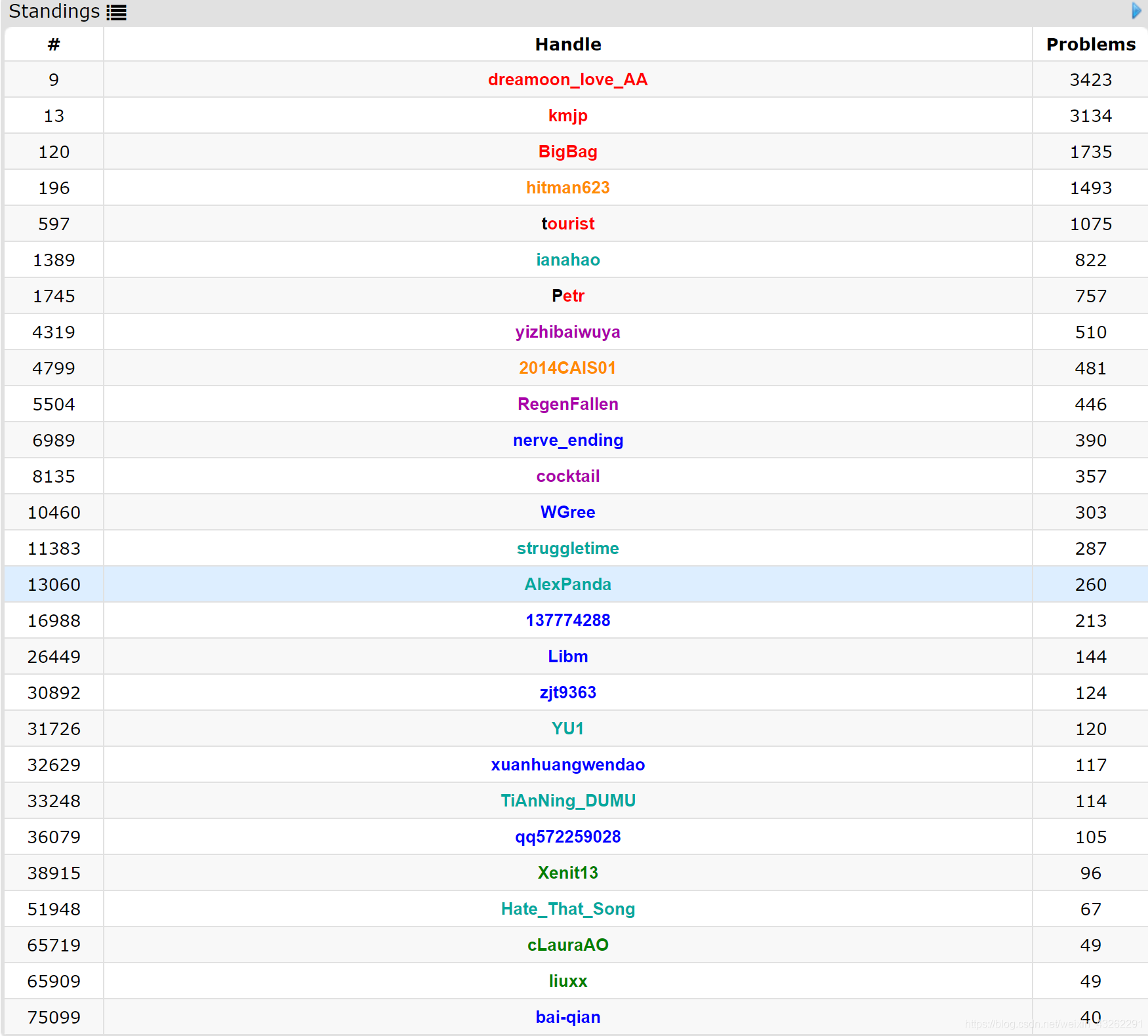Image resolution: width=1148 pixels, height=1036 pixels.
Task: Open Petr handle link
Action: tap(567, 296)
